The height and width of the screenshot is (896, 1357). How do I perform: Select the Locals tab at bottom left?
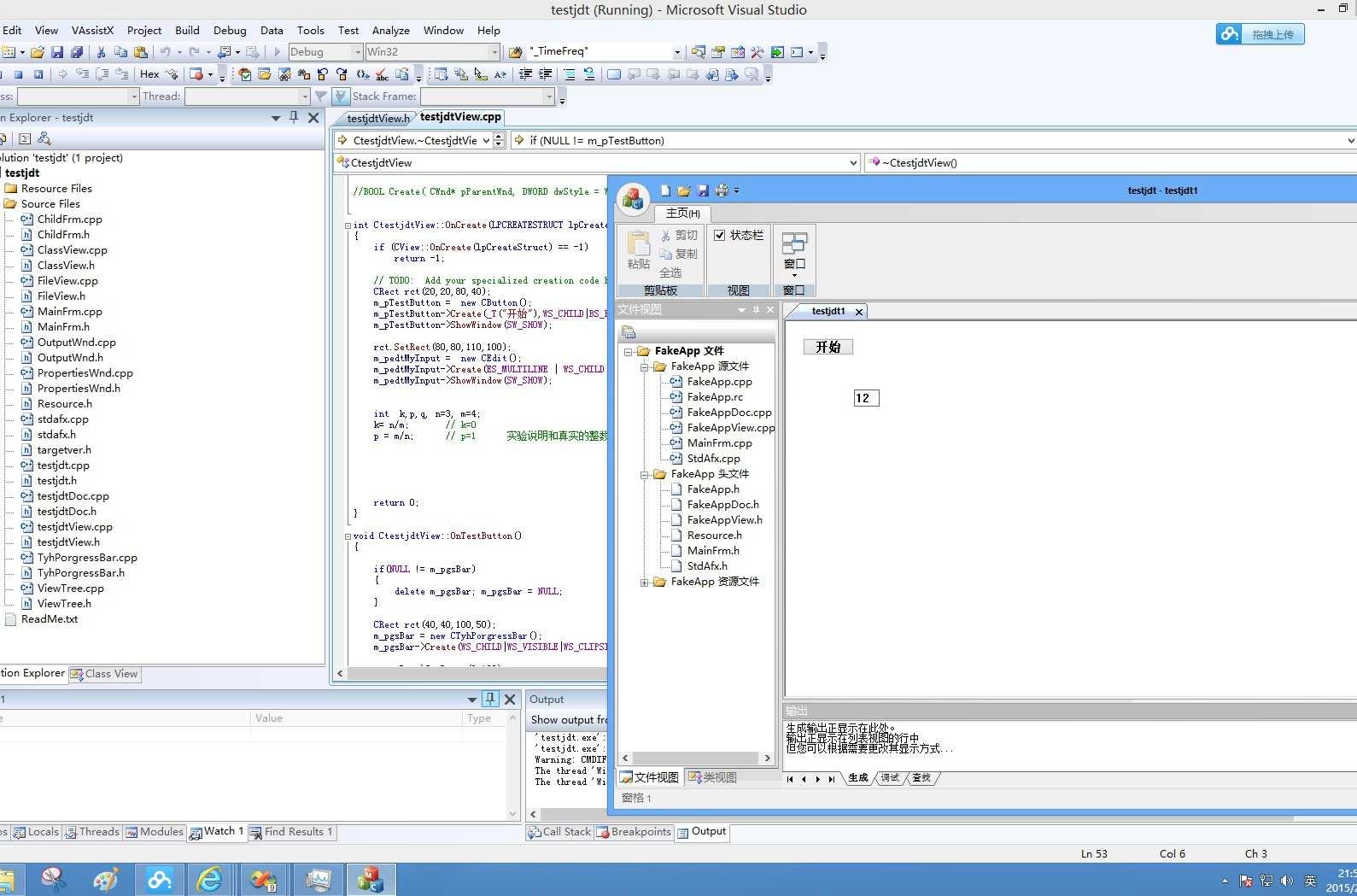(x=36, y=832)
